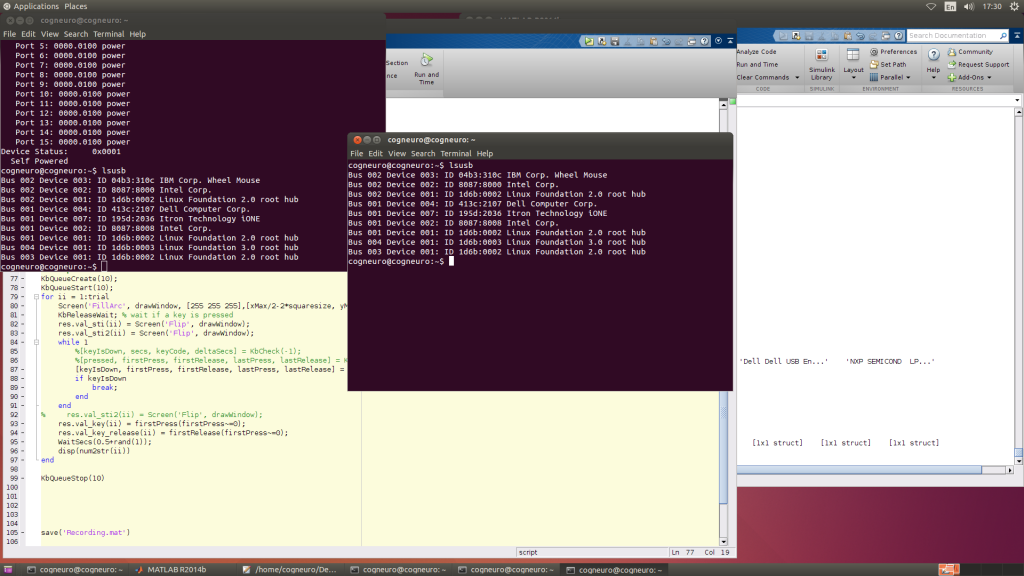Minimize the editor toolstrip with the up-arrow icon
This screenshot has width=1024, height=576.
[730, 41]
